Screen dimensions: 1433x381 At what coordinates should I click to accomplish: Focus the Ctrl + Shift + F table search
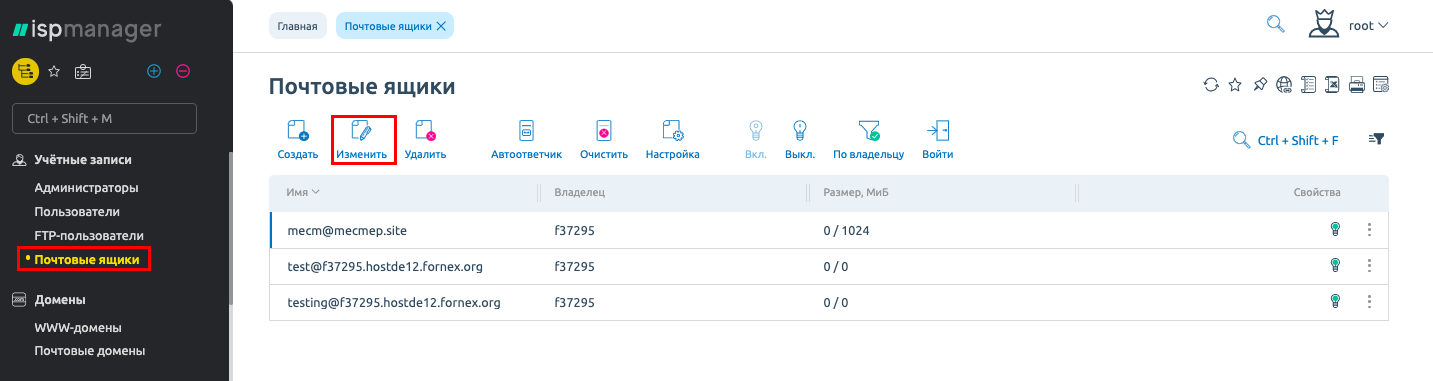click(1285, 140)
